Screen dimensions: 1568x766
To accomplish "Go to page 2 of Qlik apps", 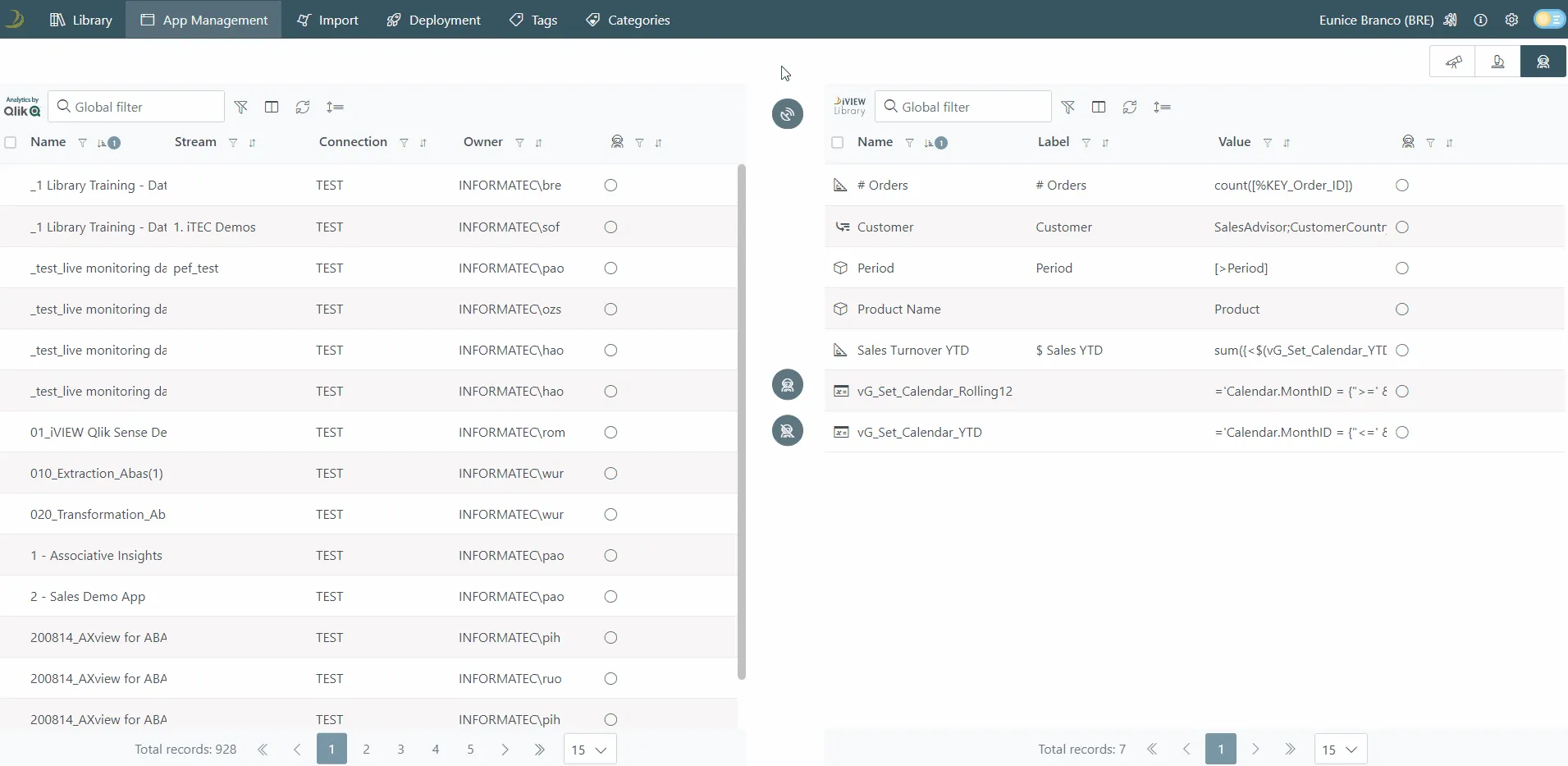I will tap(366, 749).
